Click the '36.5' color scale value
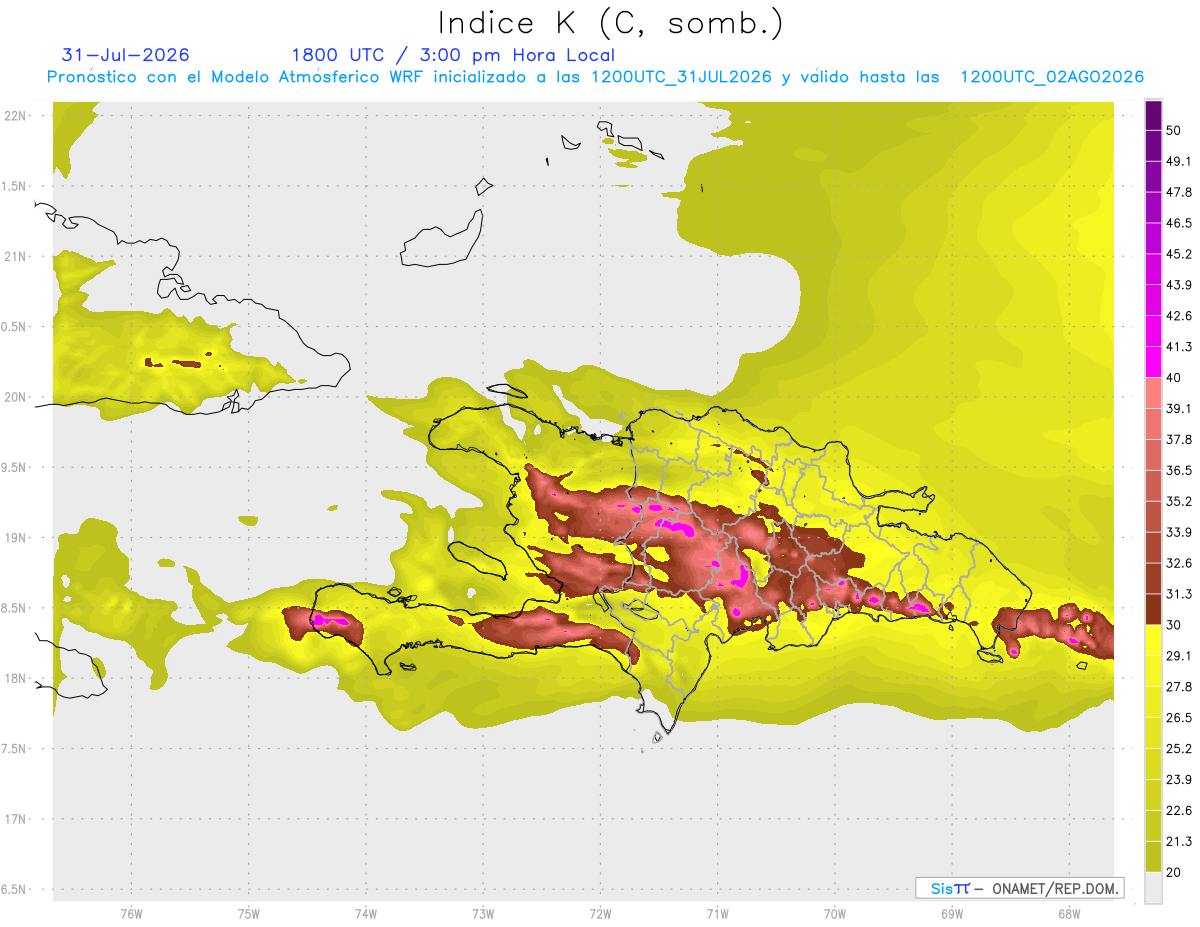Image resolution: width=1200 pixels, height=927 pixels. coord(1179,470)
